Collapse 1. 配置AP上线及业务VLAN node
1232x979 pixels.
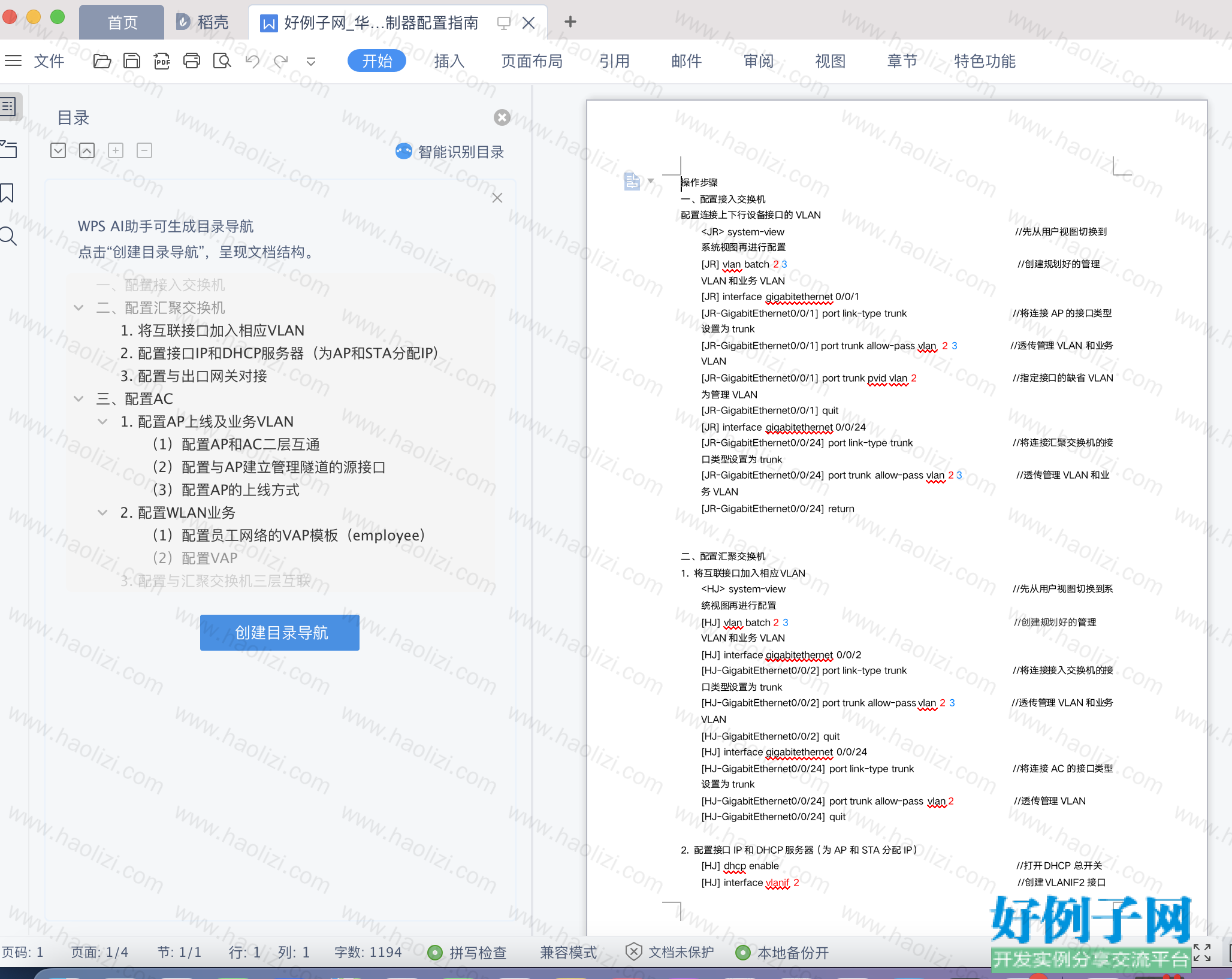pyautogui.click(x=103, y=422)
